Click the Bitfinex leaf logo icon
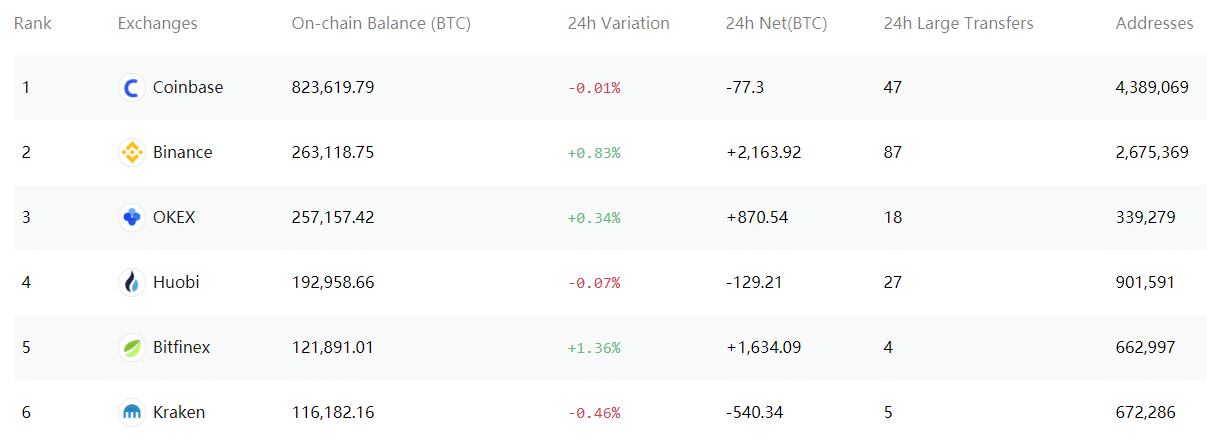Viewport: 1207px width, 444px height. pos(132,348)
